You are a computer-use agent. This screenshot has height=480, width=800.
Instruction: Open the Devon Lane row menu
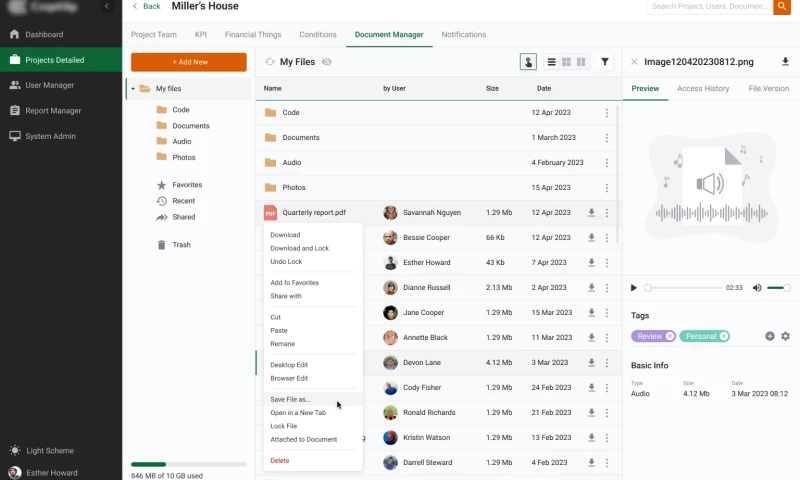coord(607,363)
